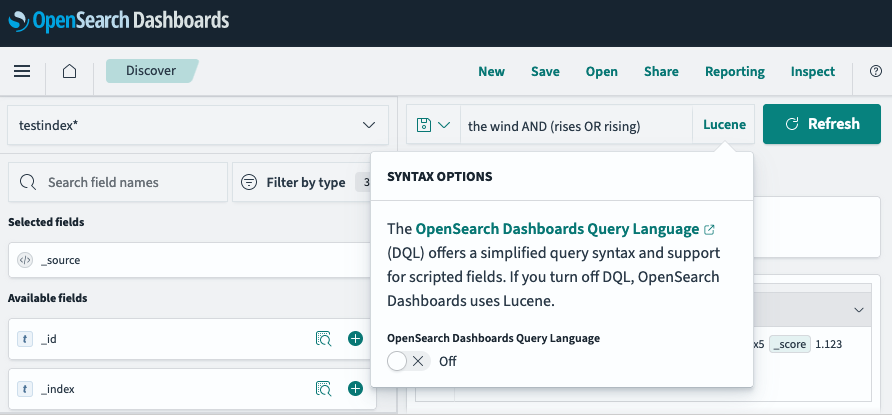Click the OpenSearch Dashboards logo

point(118,20)
